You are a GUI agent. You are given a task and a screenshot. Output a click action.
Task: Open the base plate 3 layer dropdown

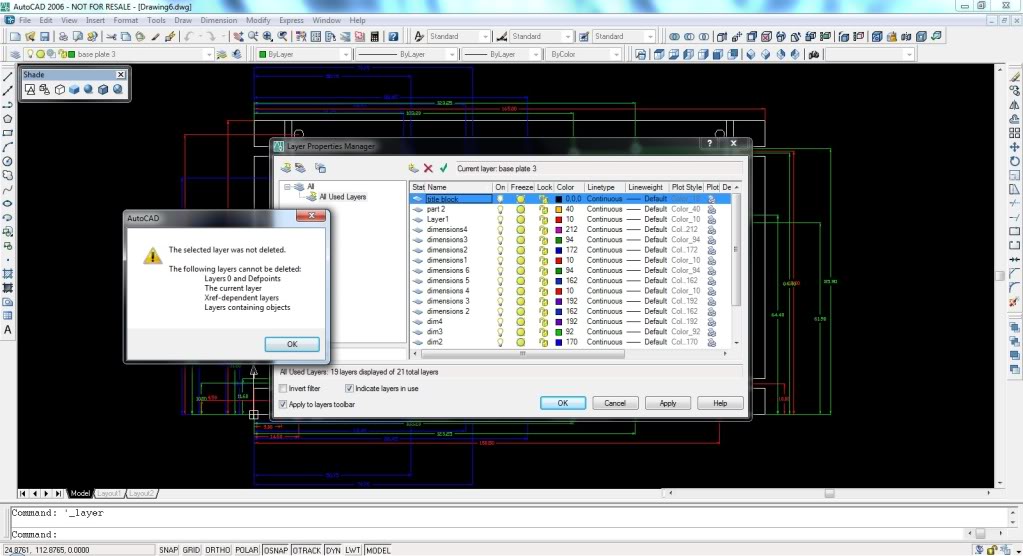tap(208, 54)
